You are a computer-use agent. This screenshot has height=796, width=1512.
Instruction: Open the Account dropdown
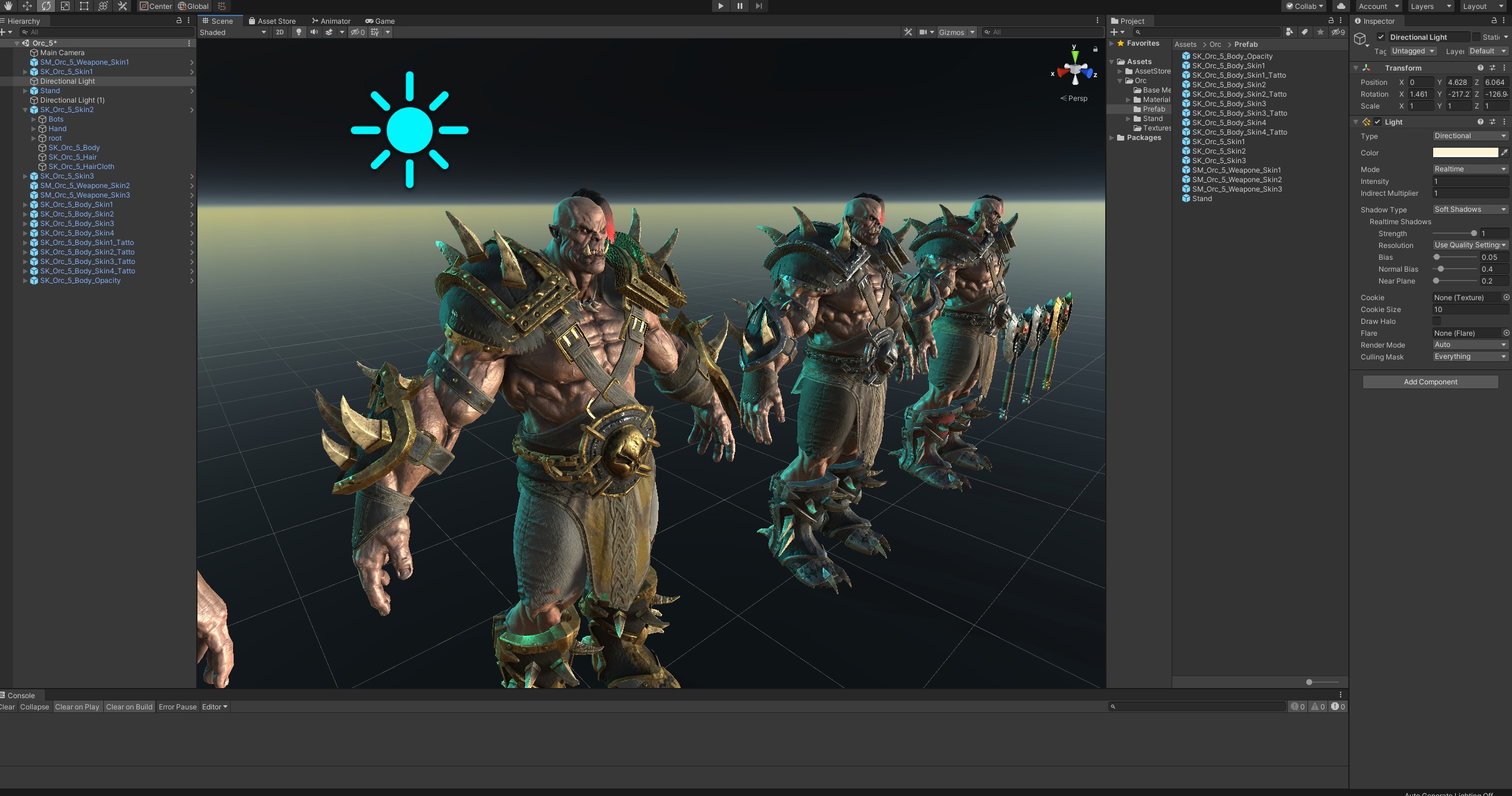coord(1379,6)
